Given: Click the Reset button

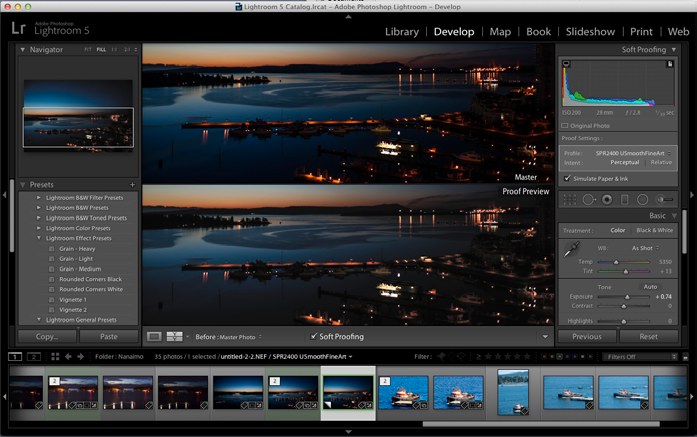Looking at the screenshot, I should point(649,337).
